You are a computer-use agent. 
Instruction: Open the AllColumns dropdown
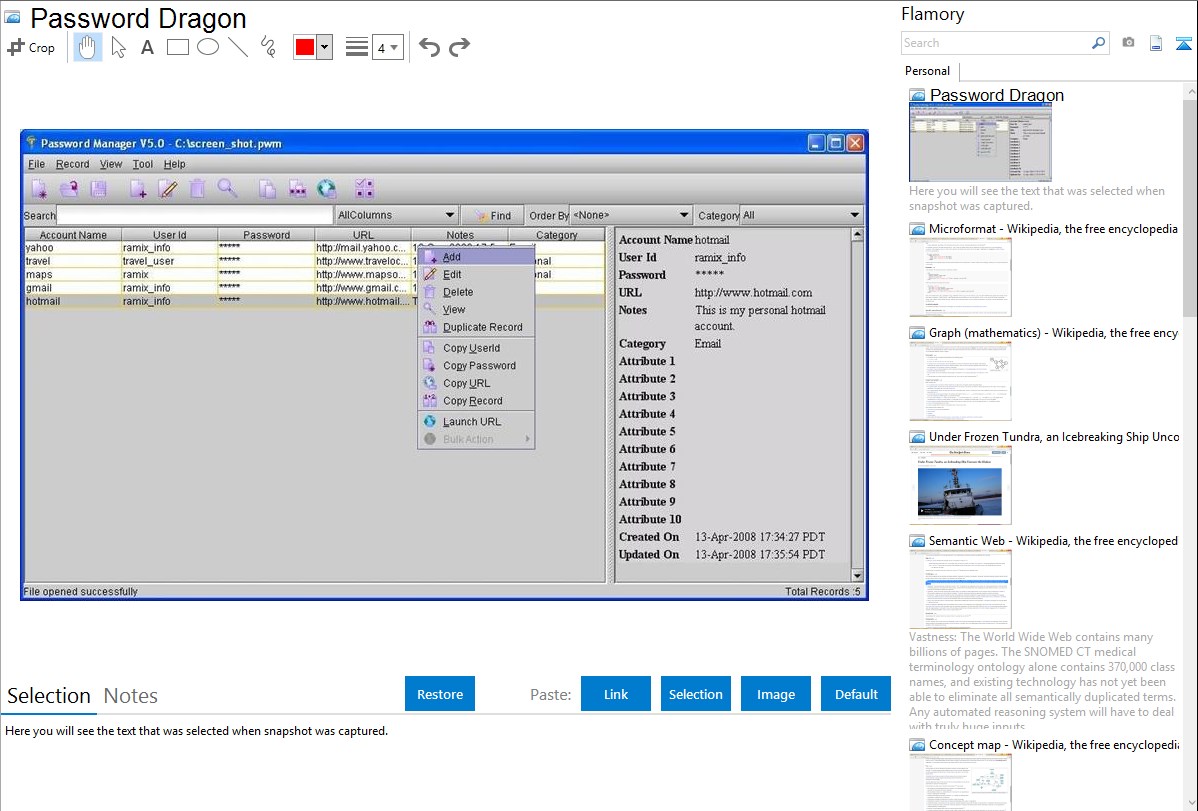tap(397, 215)
